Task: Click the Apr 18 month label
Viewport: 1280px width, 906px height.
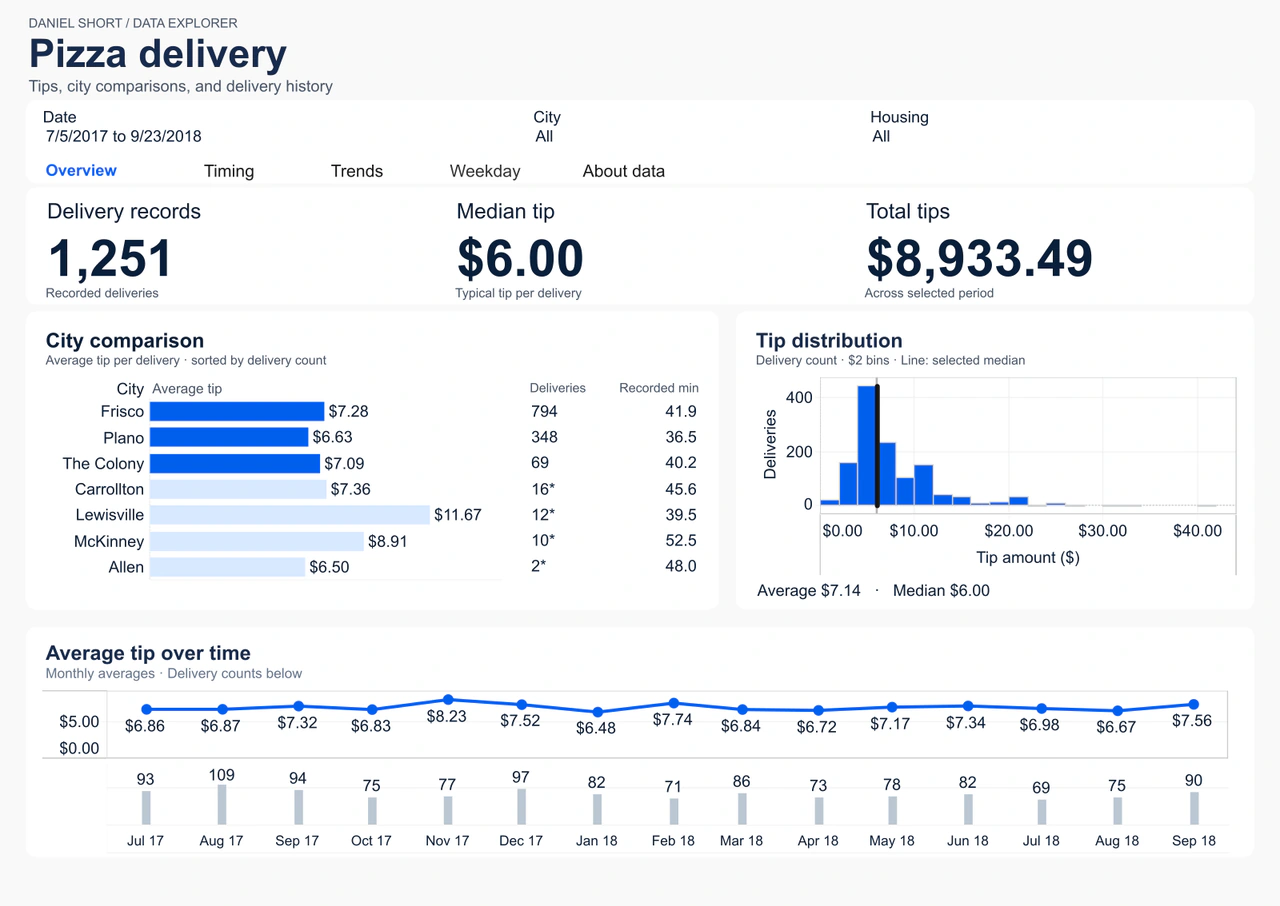Action: tap(818, 841)
